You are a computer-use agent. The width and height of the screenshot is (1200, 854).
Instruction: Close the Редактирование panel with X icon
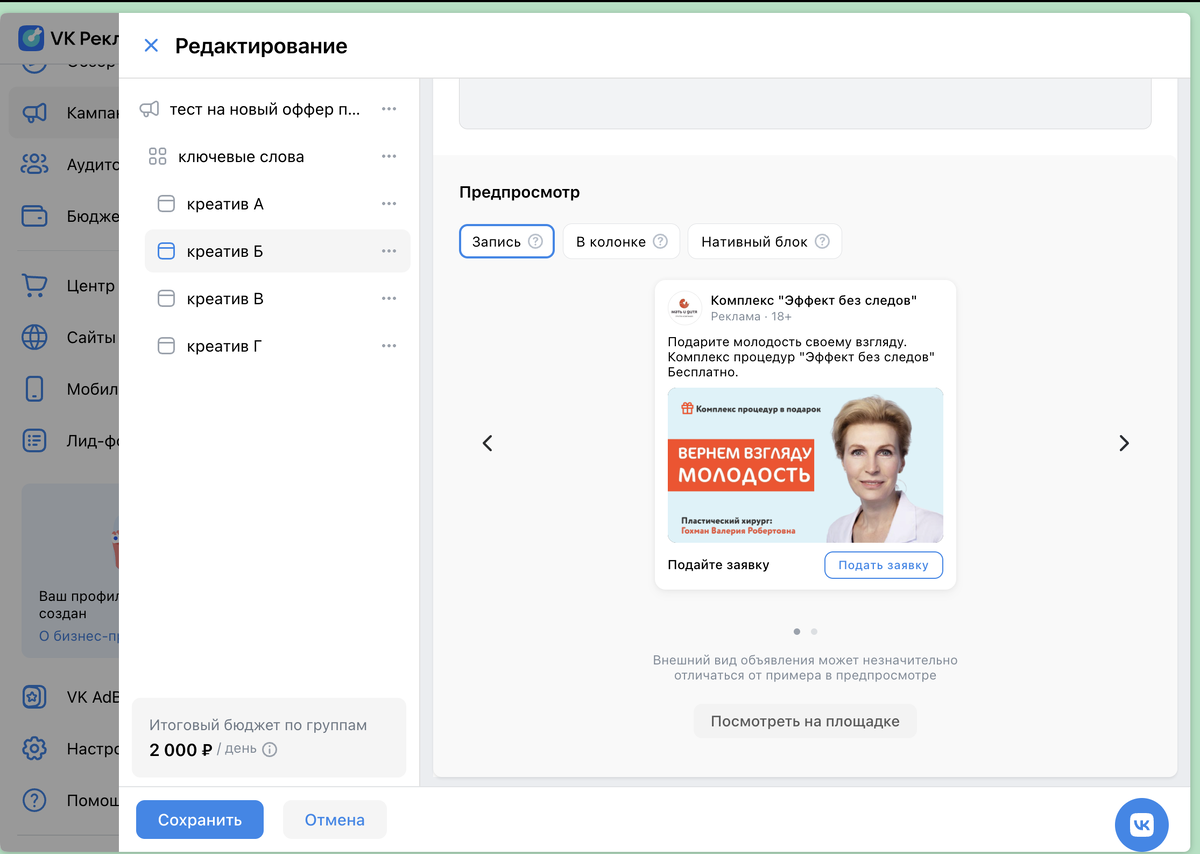tap(151, 45)
